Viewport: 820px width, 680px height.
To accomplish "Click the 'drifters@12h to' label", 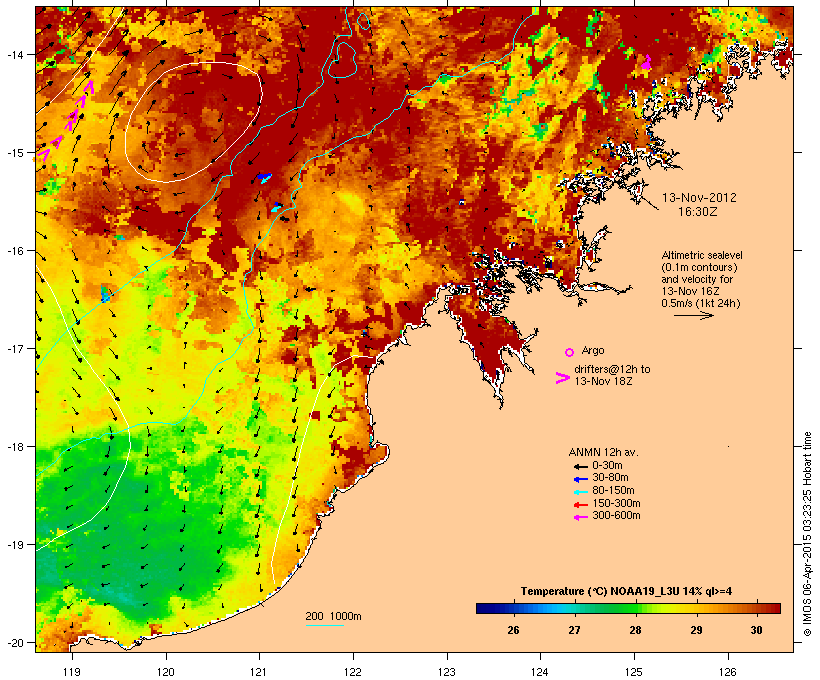I will [612, 369].
